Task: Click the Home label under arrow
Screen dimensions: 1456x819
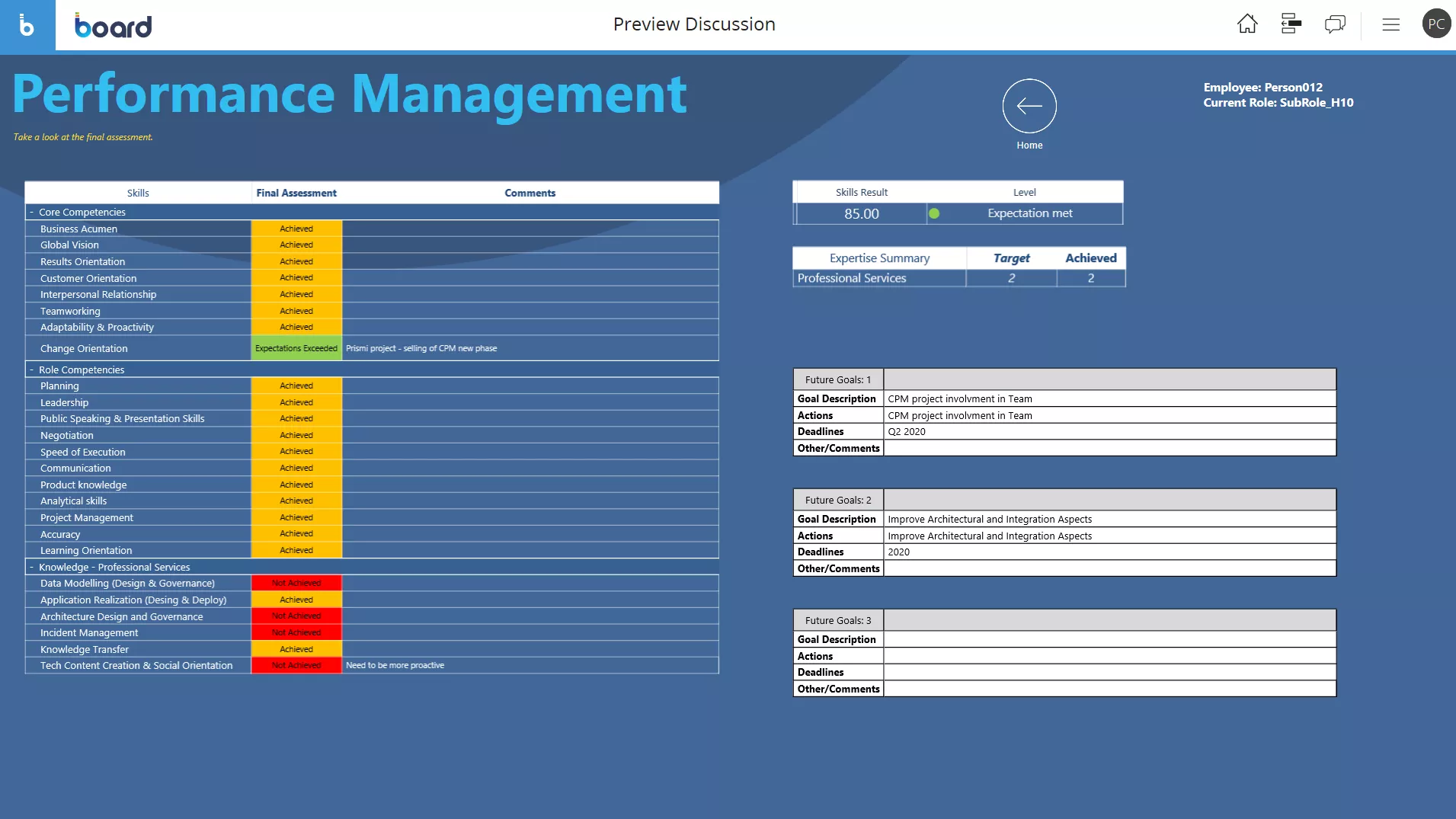Action: point(1029,146)
